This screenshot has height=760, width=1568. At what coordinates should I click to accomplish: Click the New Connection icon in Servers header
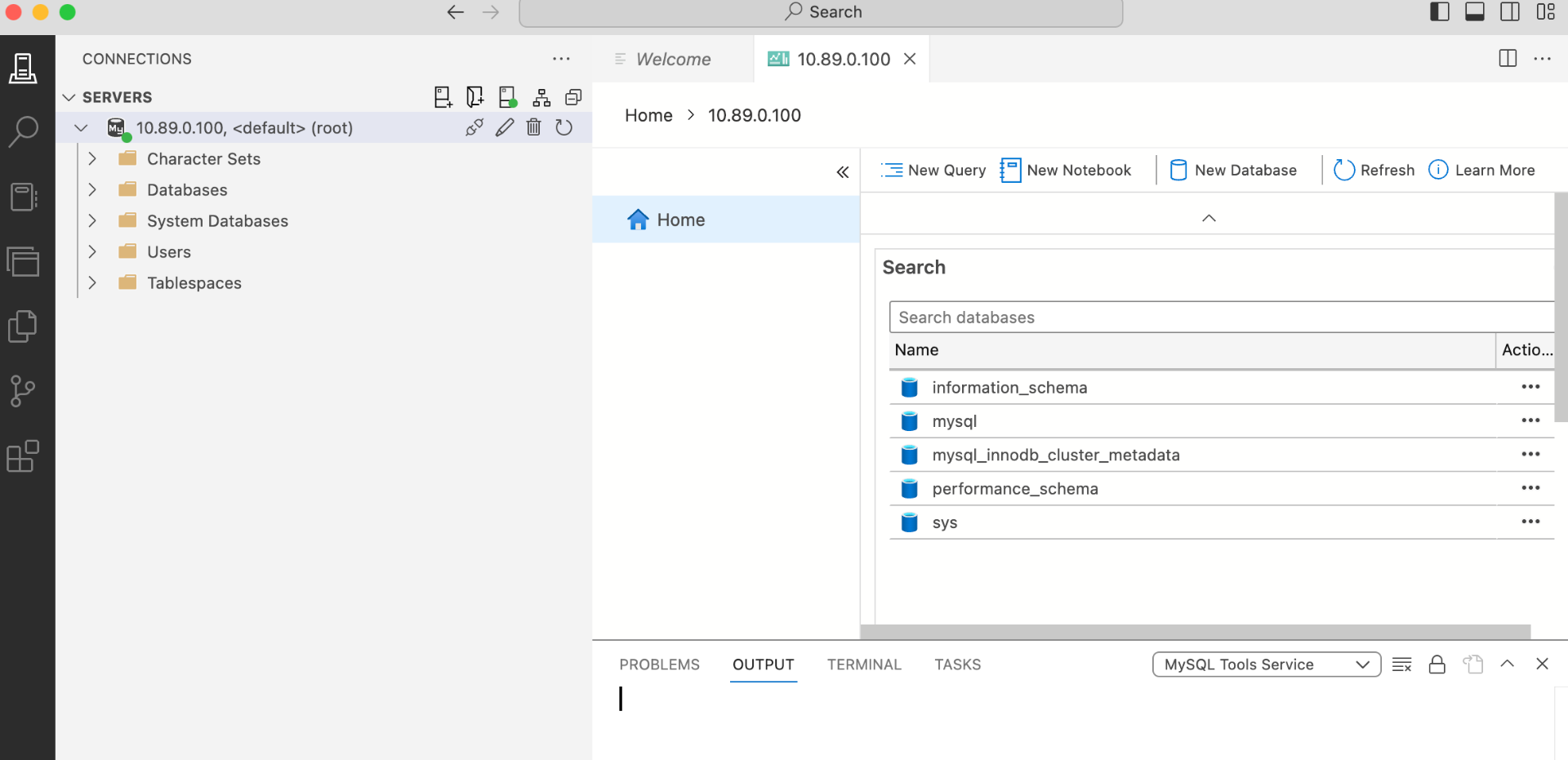pyautogui.click(x=443, y=97)
